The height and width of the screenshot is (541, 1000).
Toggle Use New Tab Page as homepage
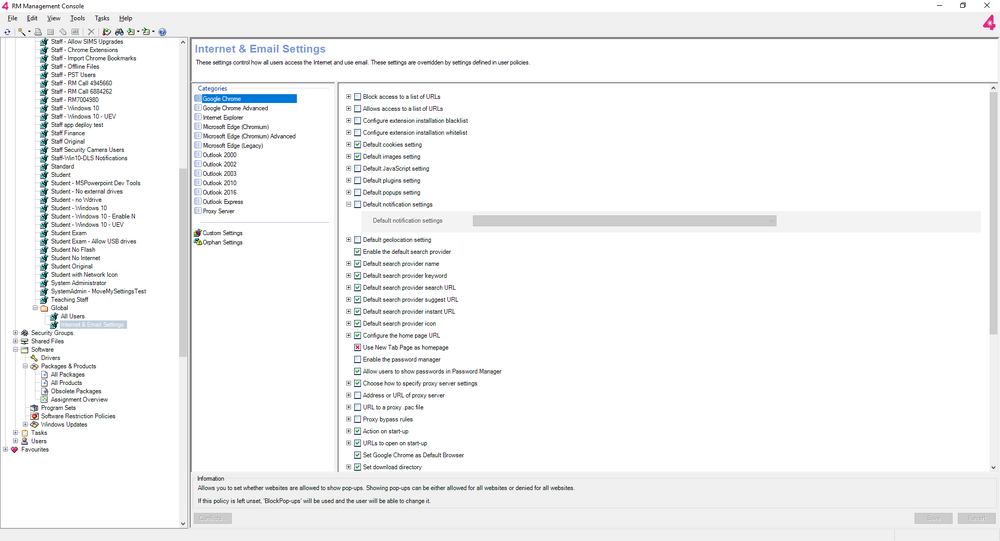coord(357,348)
